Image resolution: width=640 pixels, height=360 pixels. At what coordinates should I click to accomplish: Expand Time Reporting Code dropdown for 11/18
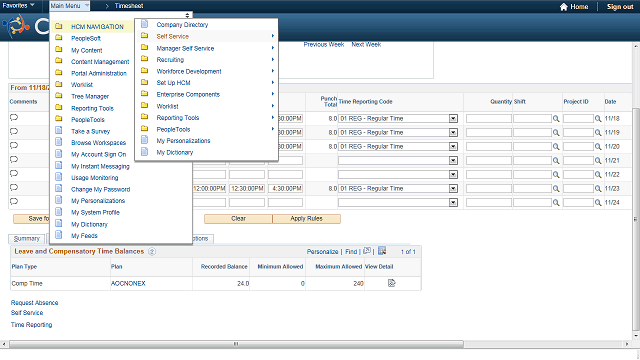(453, 119)
